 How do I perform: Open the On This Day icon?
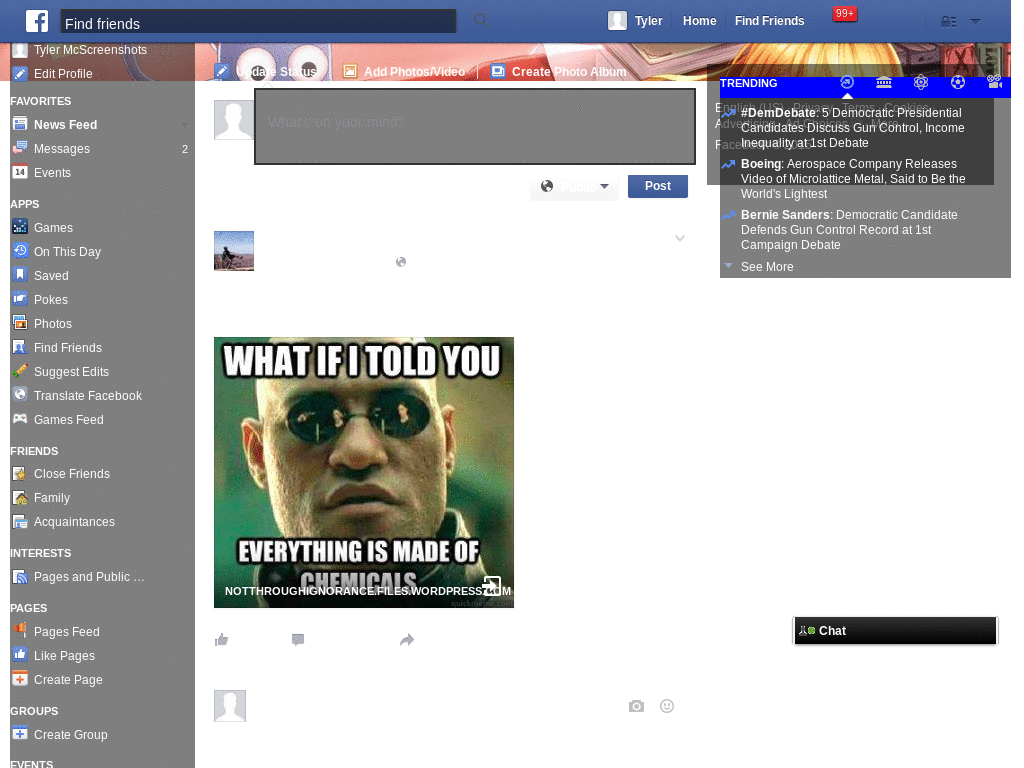click(20, 251)
